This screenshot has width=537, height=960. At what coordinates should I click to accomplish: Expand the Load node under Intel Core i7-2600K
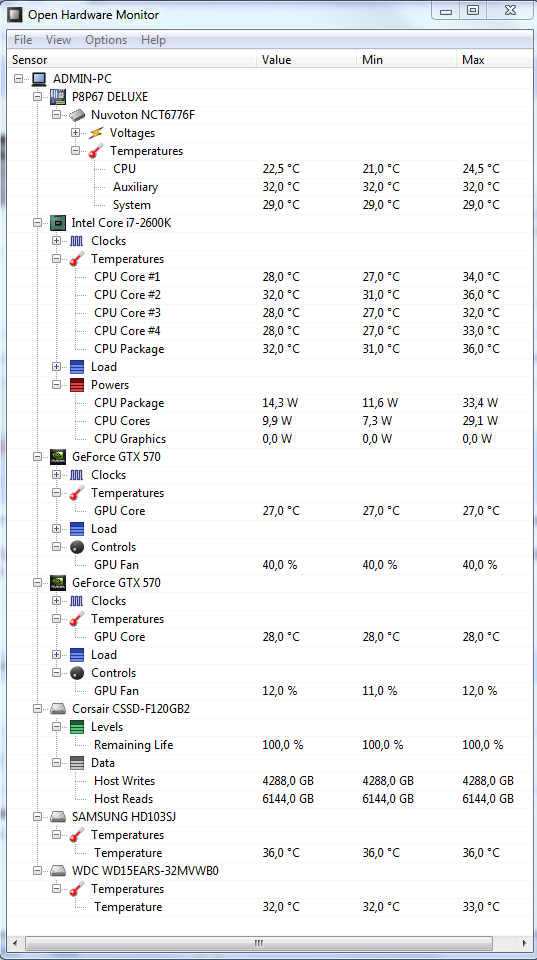56,367
